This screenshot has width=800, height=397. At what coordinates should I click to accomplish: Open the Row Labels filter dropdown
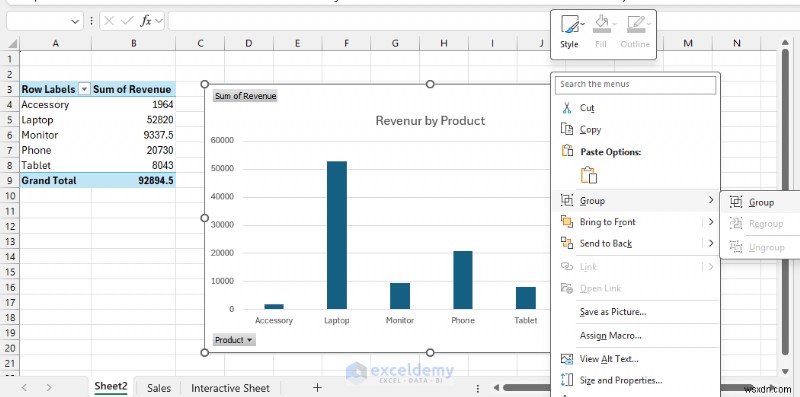click(x=85, y=89)
